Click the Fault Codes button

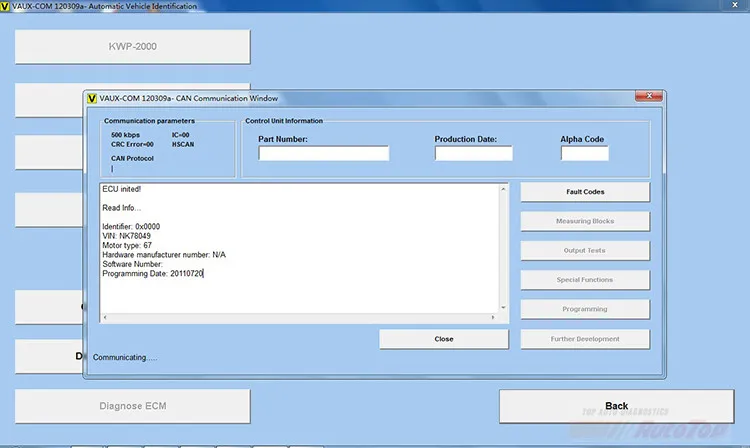point(585,192)
